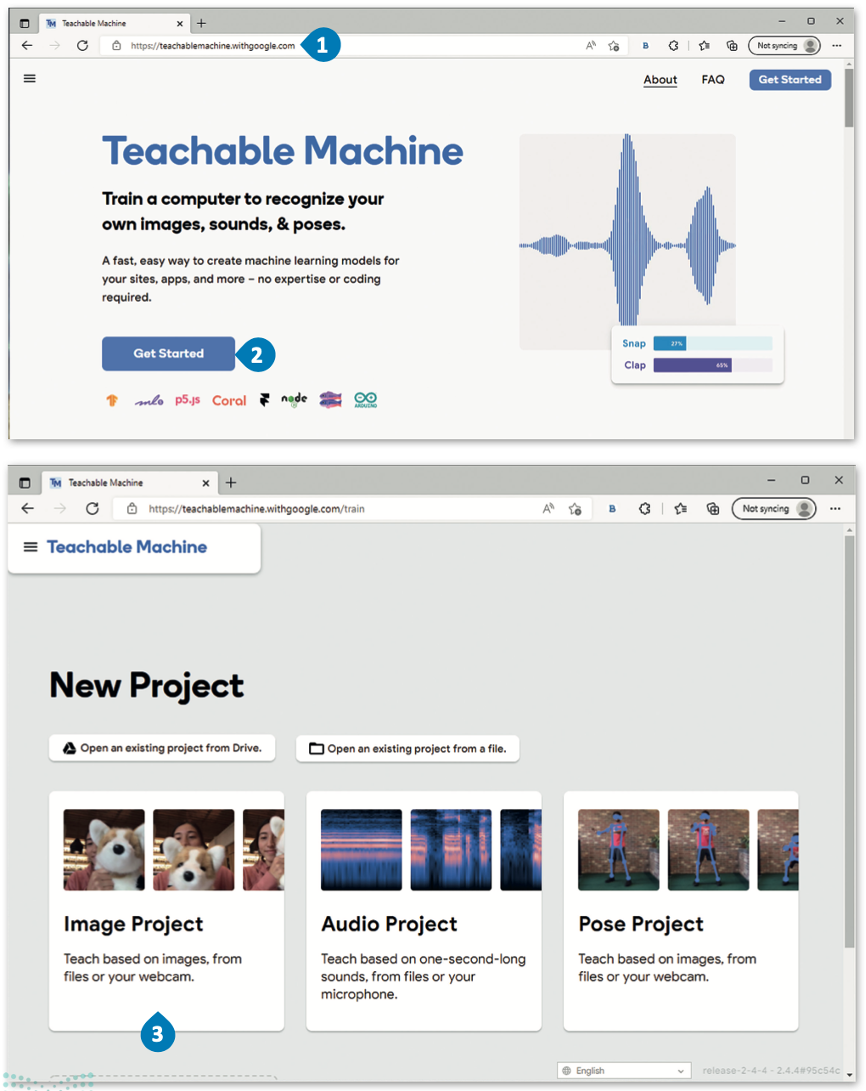The width and height of the screenshot is (866, 1091).
Task: Click the blue B icon in the homepage window toolbar
Action: pos(646,46)
